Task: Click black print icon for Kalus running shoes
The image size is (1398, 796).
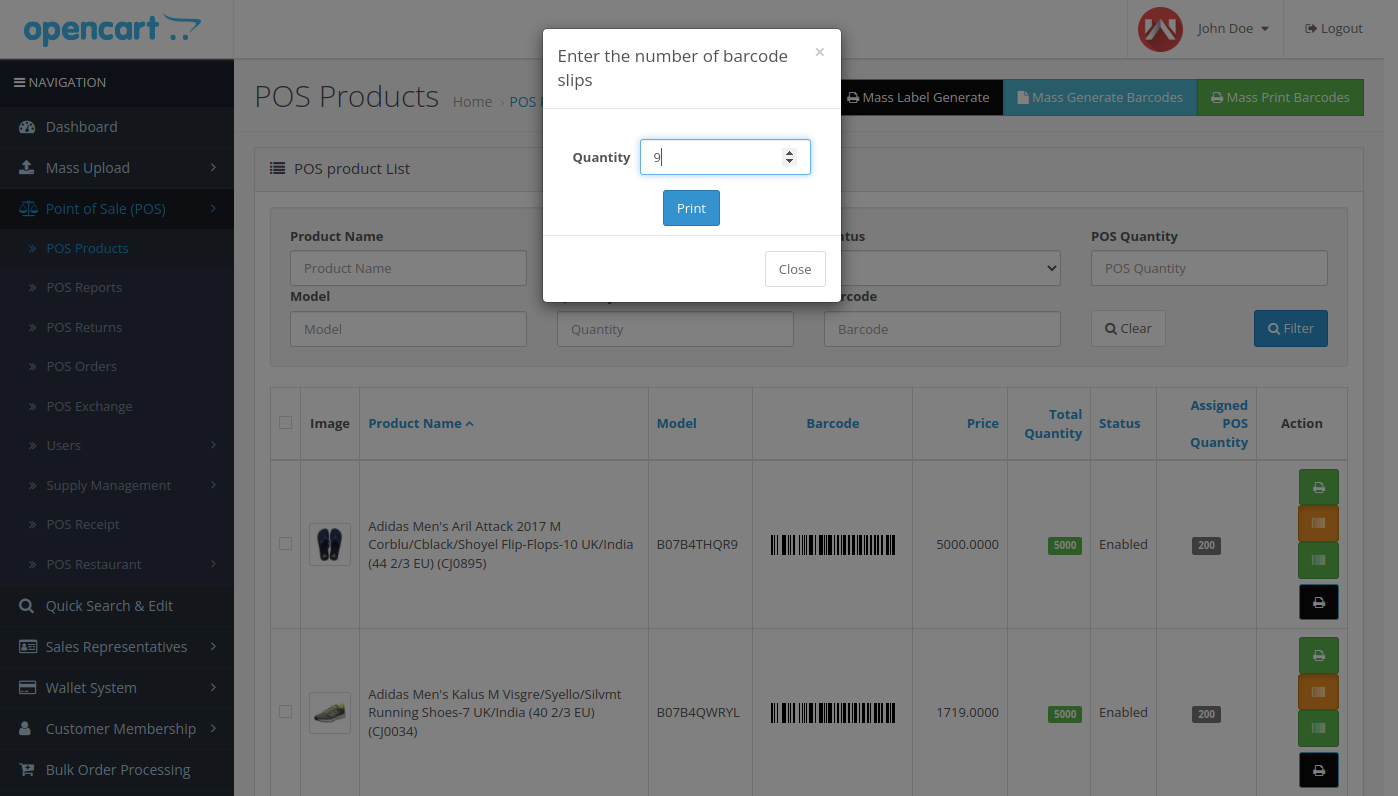Action: point(1318,770)
